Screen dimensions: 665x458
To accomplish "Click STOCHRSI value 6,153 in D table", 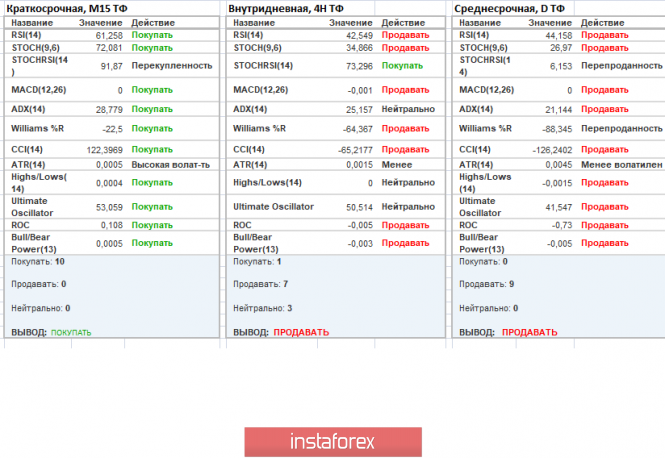I will pos(561,66).
